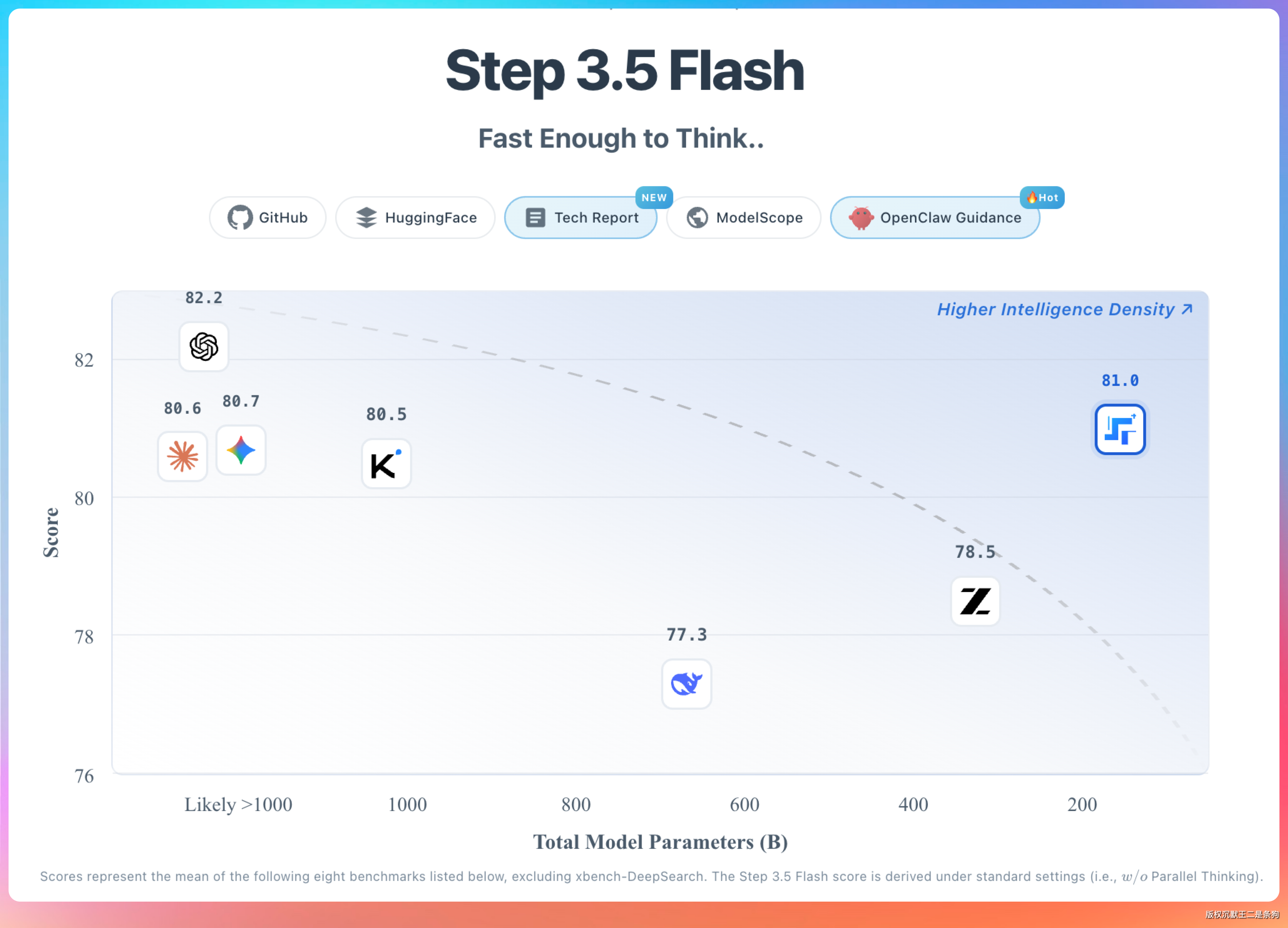Click the Higher Intelligence Density link
This screenshot has height=928, width=1288.
(x=1064, y=310)
